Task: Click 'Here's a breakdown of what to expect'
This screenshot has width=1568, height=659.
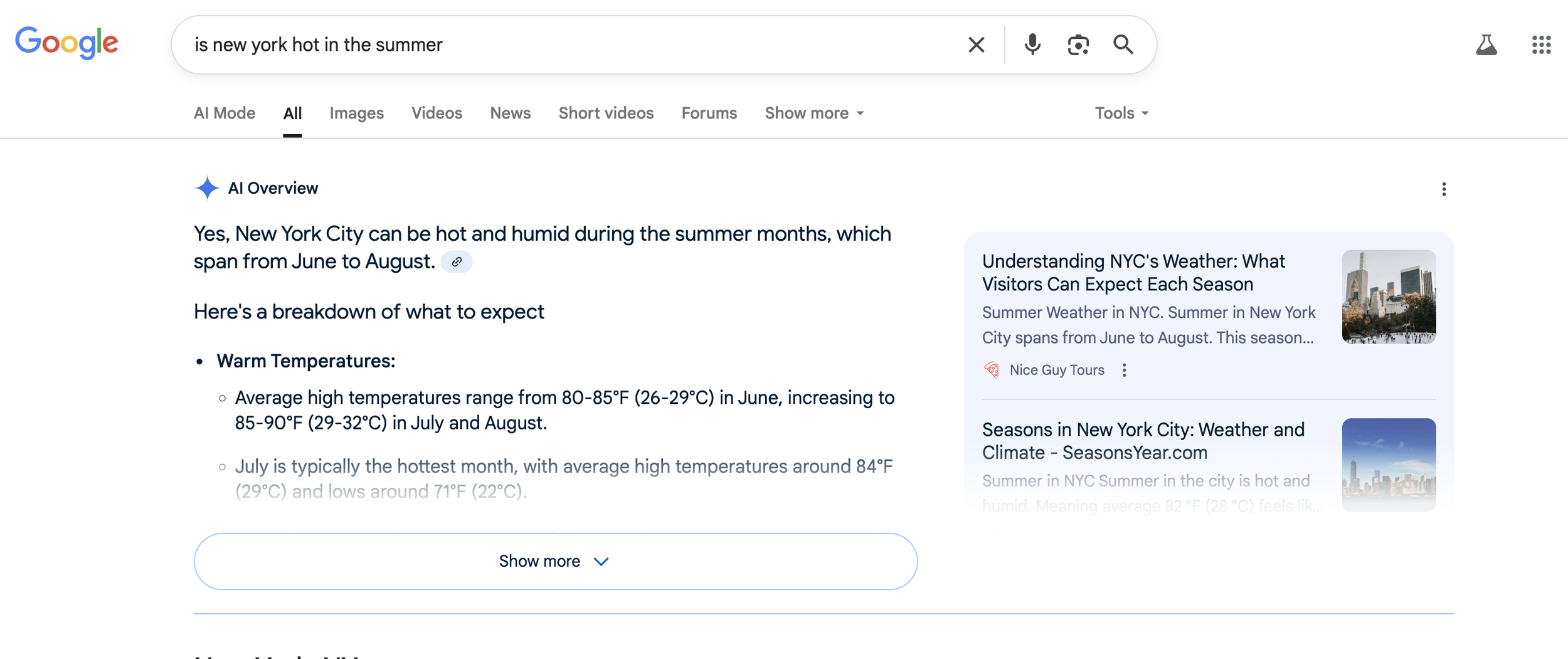Action: [369, 312]
